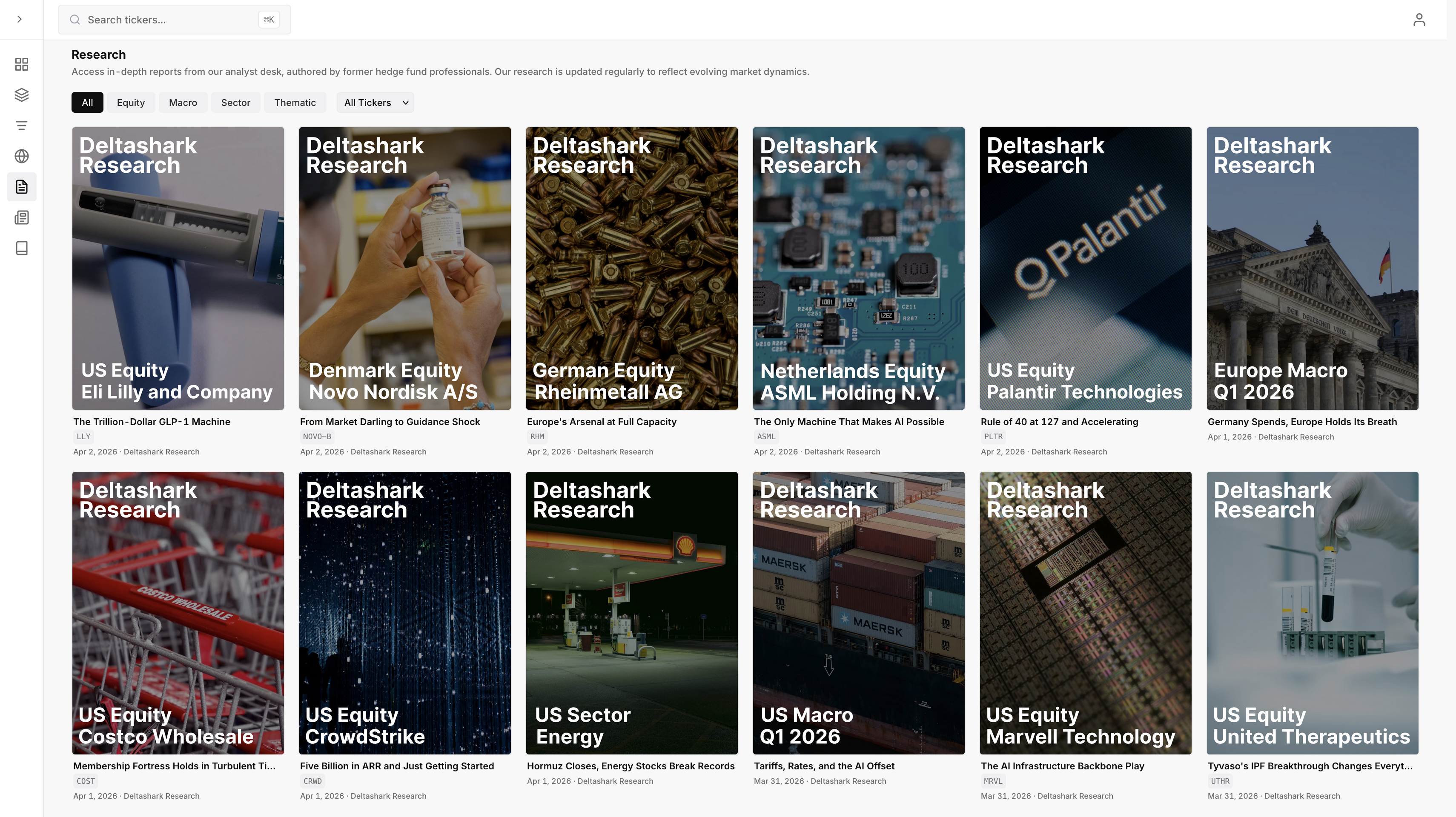Open the newspaper news icon in sidebar
This screenshot has width=1456, height=817.
21,217
